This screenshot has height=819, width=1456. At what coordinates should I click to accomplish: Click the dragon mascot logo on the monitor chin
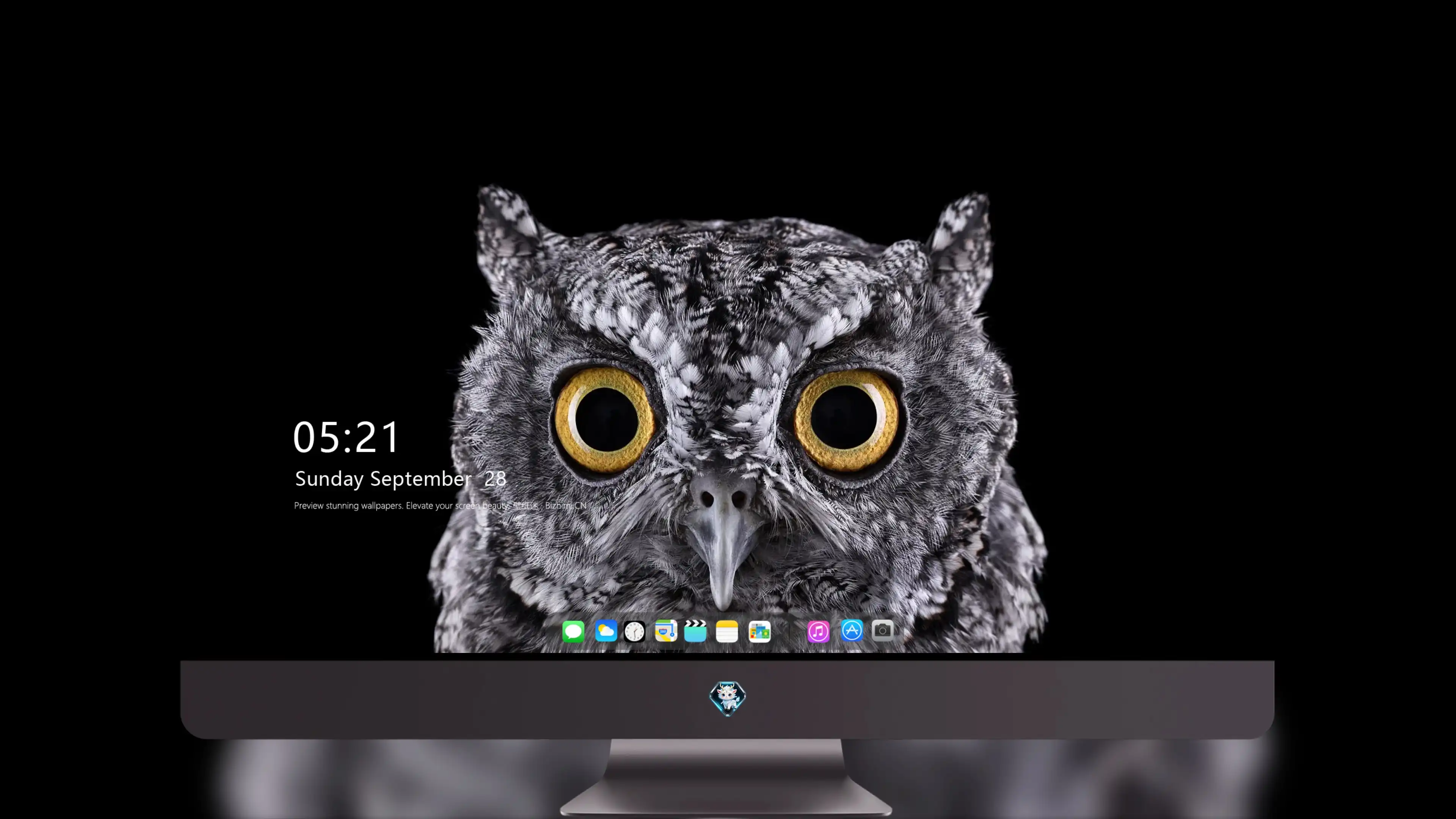728,698
